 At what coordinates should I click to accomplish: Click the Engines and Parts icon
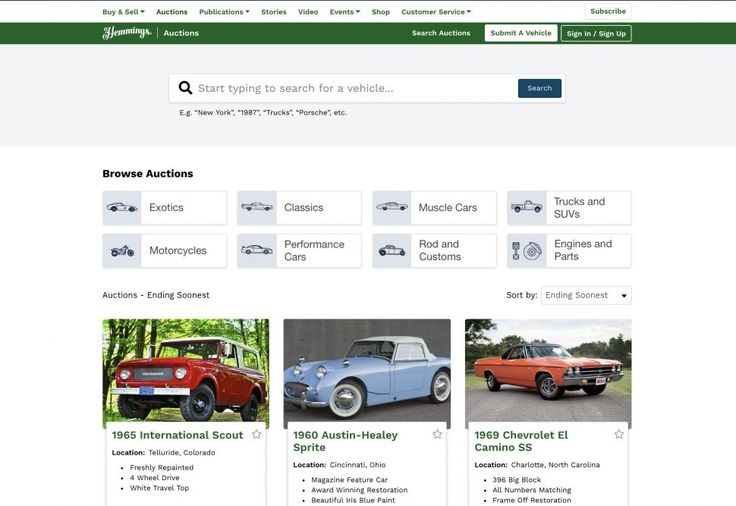pos(527,251)
